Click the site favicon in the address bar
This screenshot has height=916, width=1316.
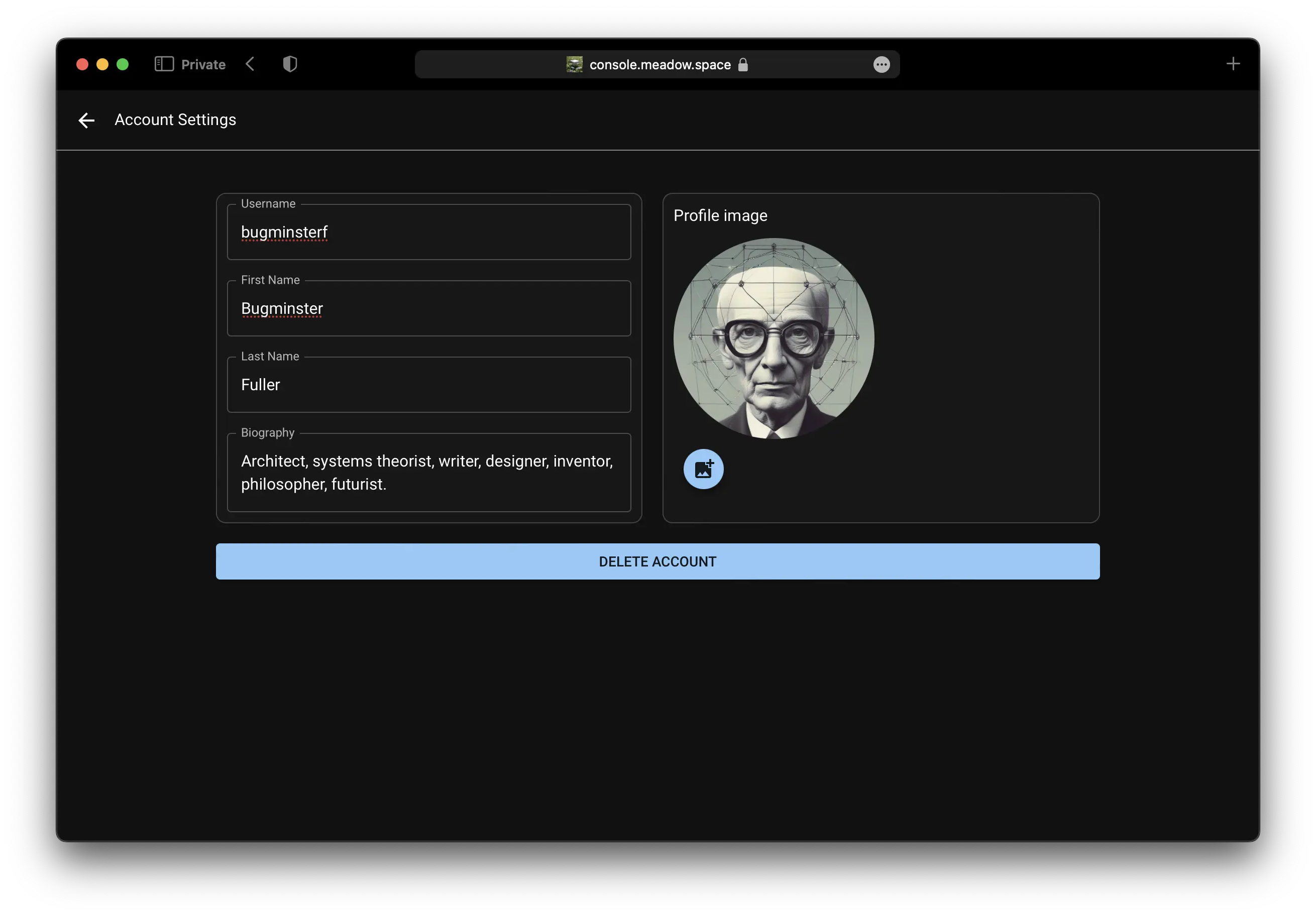[574, 65]
